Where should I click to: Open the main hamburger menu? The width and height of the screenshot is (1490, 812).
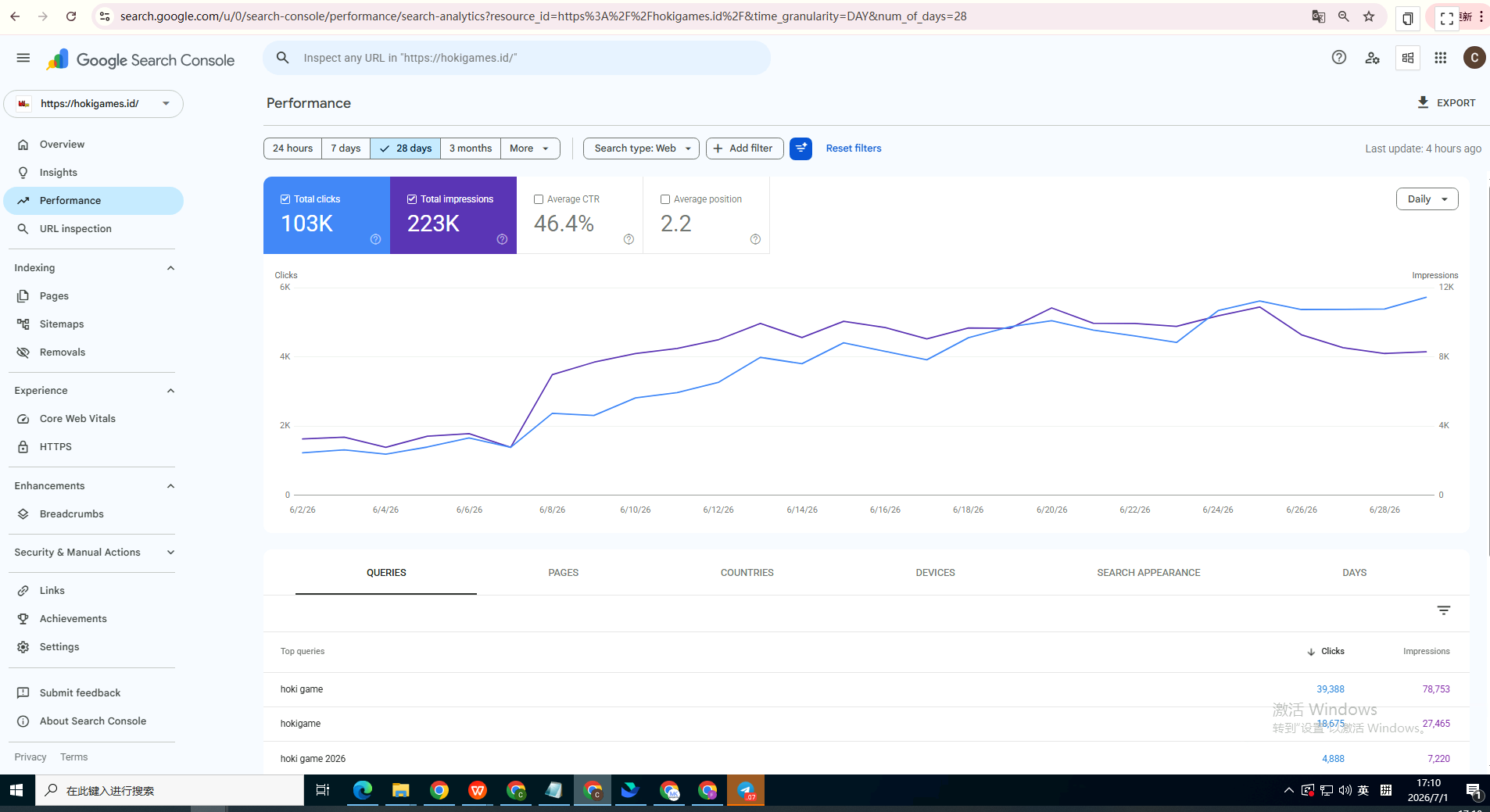(23, 58)
